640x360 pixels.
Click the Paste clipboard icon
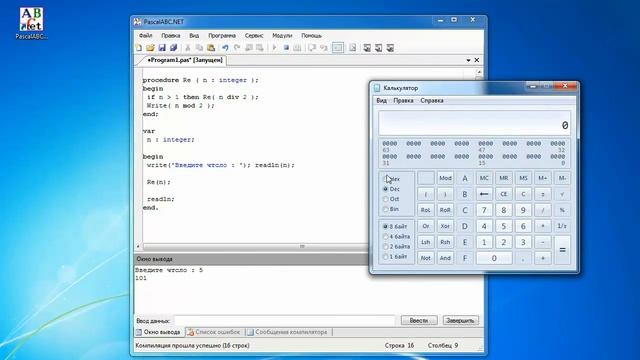211,48
